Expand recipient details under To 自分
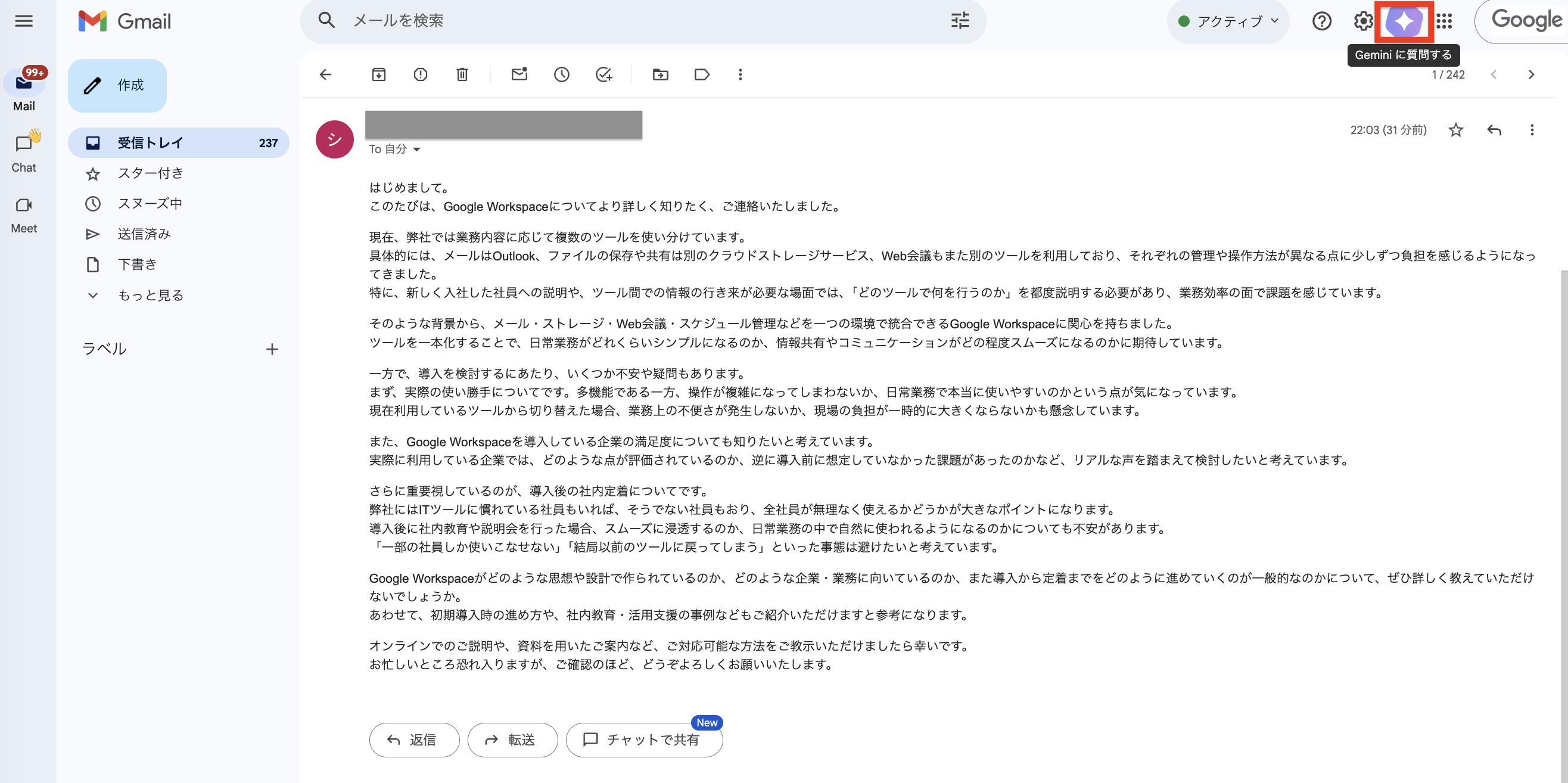 [x=417, y=149]
